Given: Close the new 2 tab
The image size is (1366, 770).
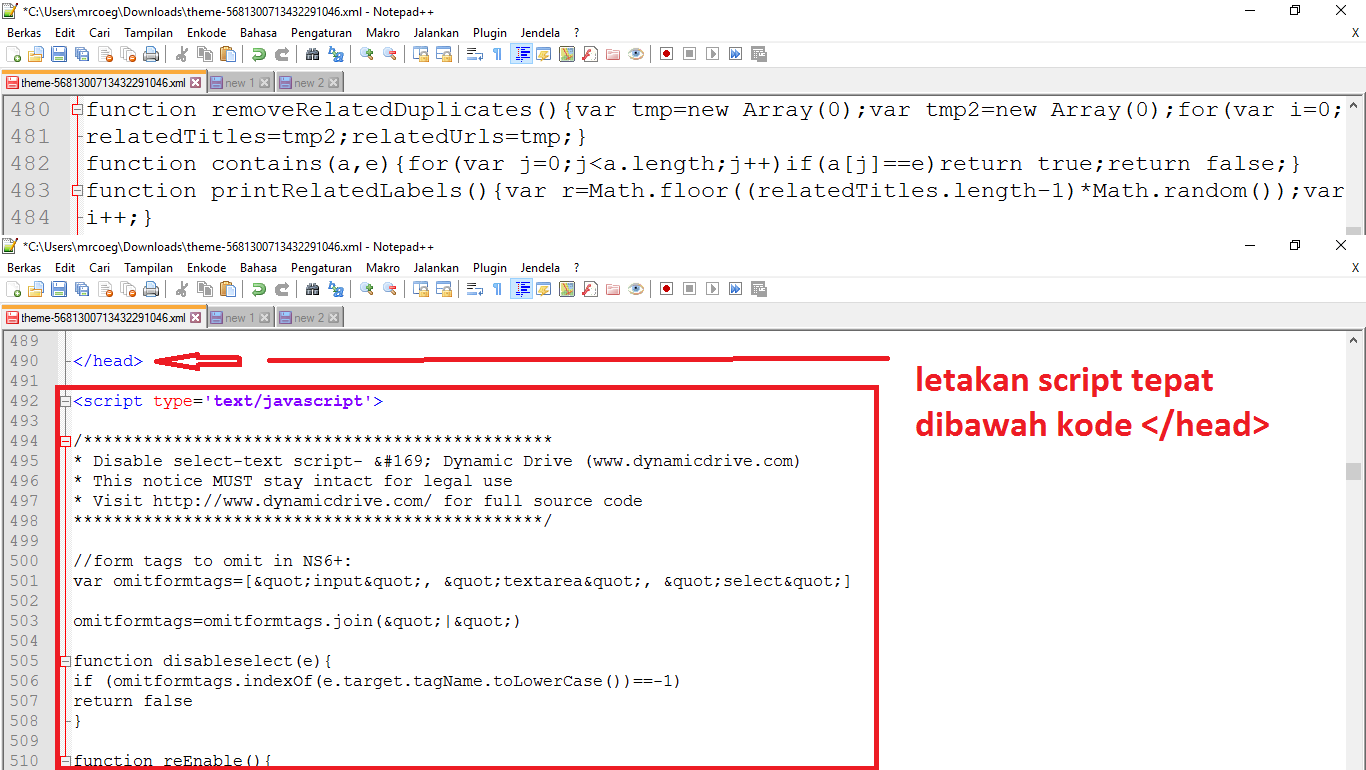Looking at the screenshot, I should 333,82.
